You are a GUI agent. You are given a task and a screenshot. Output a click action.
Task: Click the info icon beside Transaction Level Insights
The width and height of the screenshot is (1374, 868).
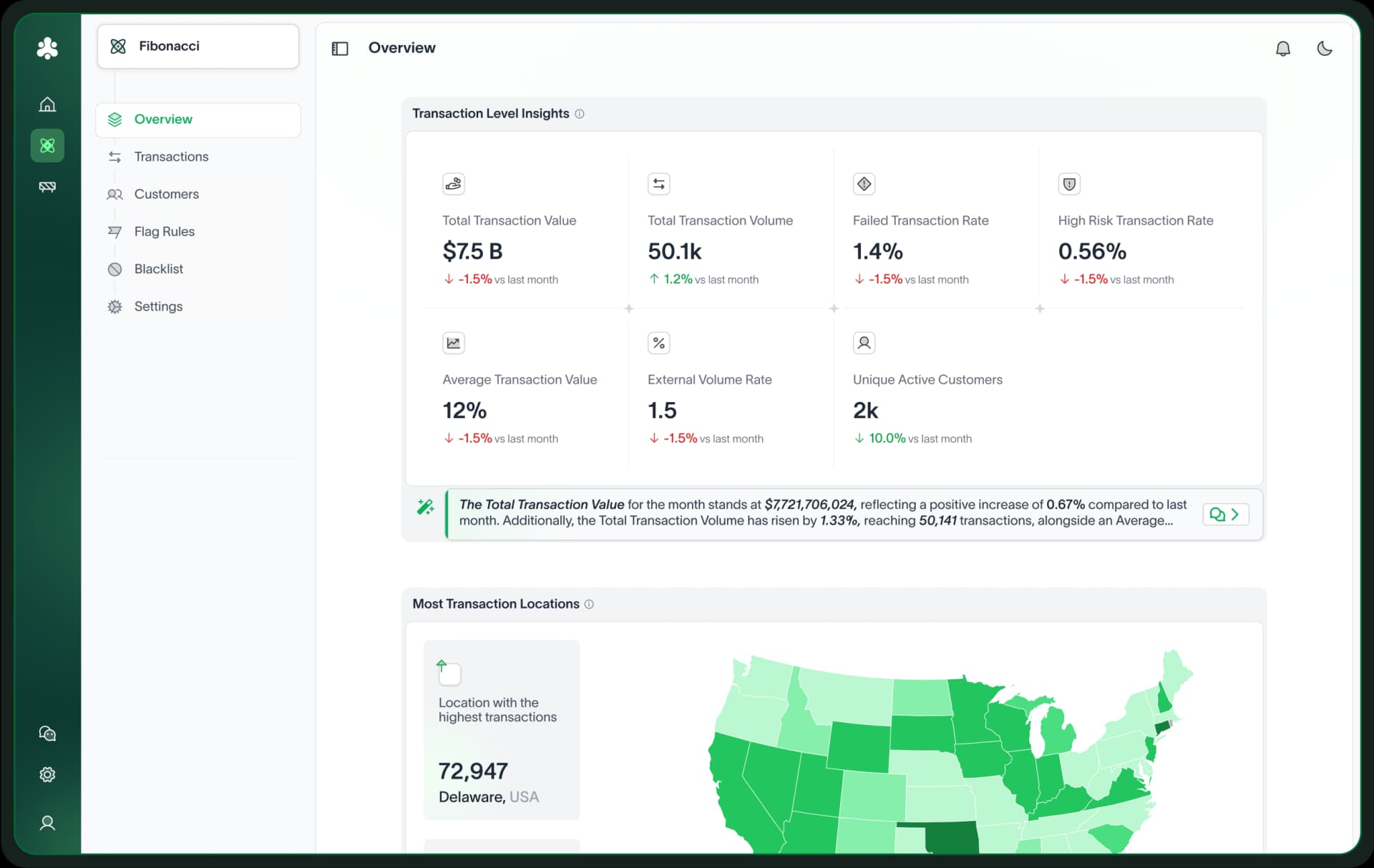580,114
